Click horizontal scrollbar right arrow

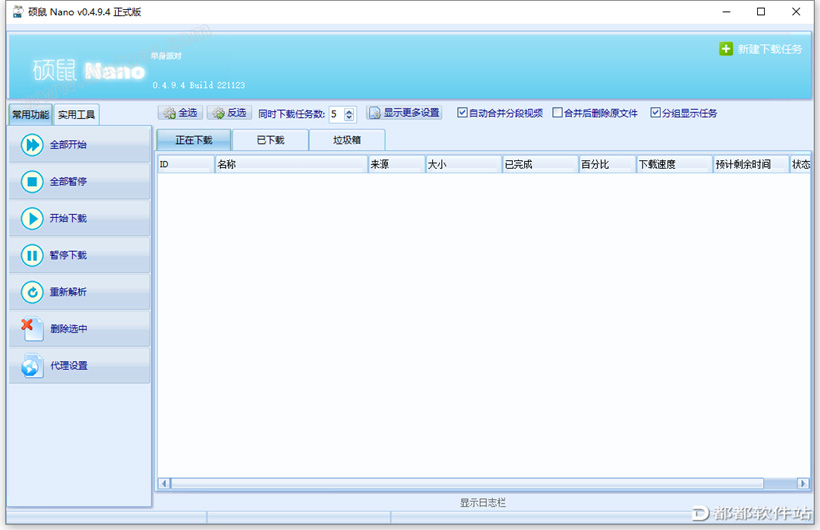(x=803, y=483)
